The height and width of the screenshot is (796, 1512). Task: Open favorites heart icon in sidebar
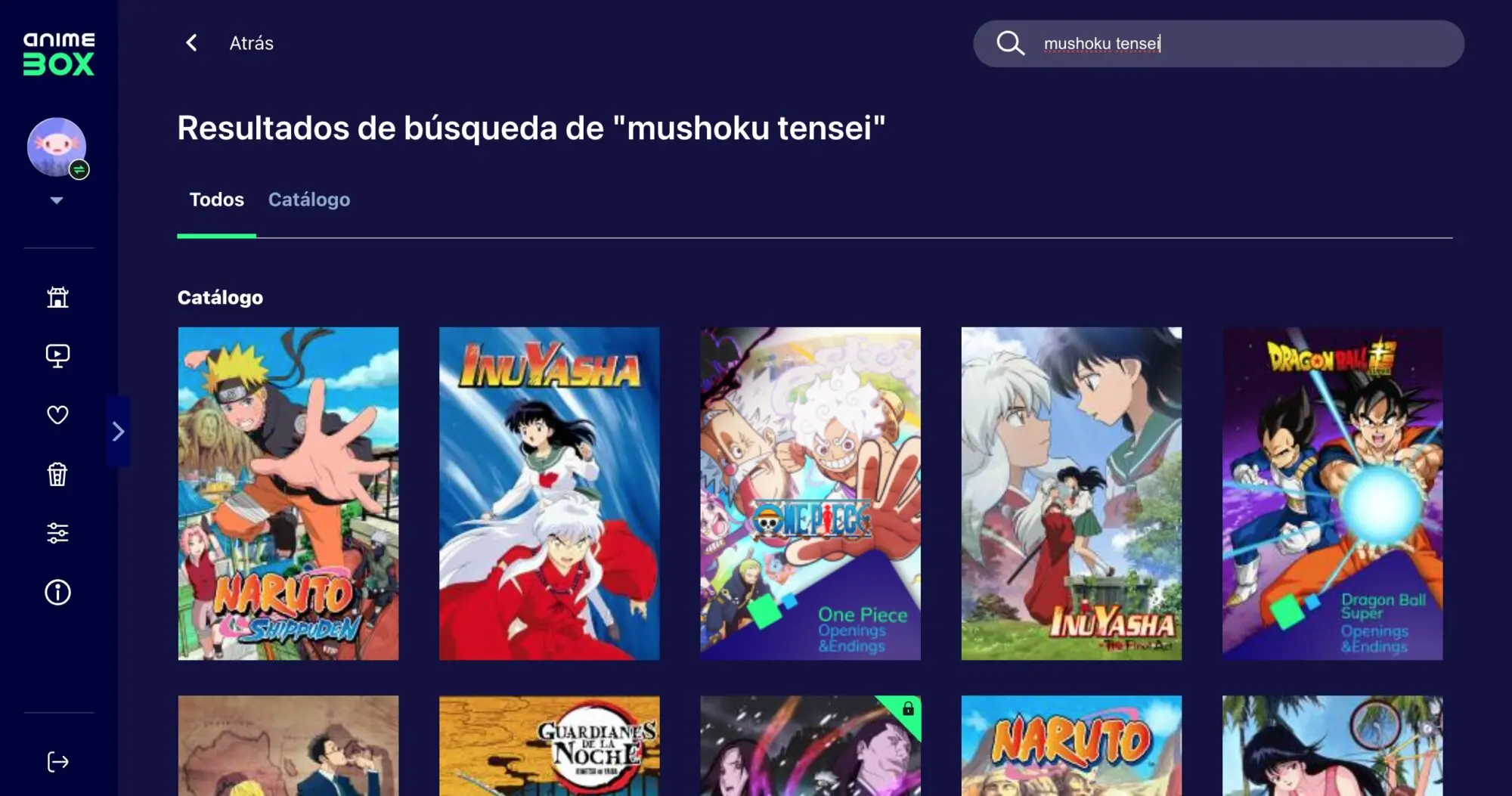[57, 415]
